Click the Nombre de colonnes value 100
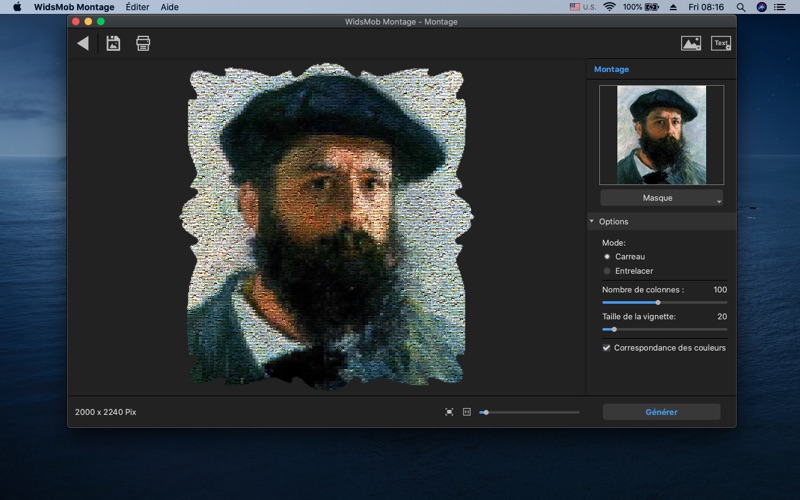 720,290
